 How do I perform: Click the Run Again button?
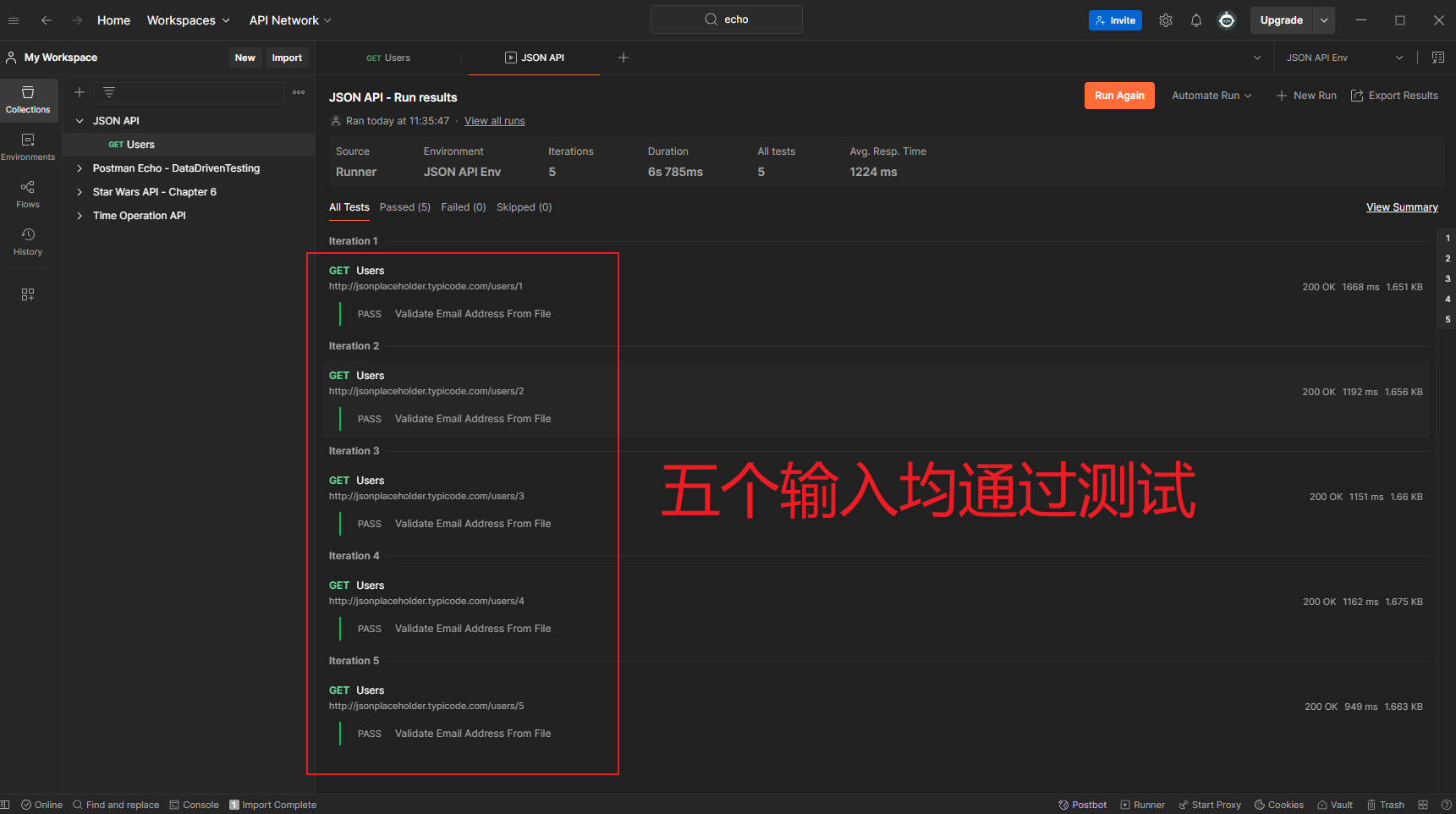(x=1119, y=96)
